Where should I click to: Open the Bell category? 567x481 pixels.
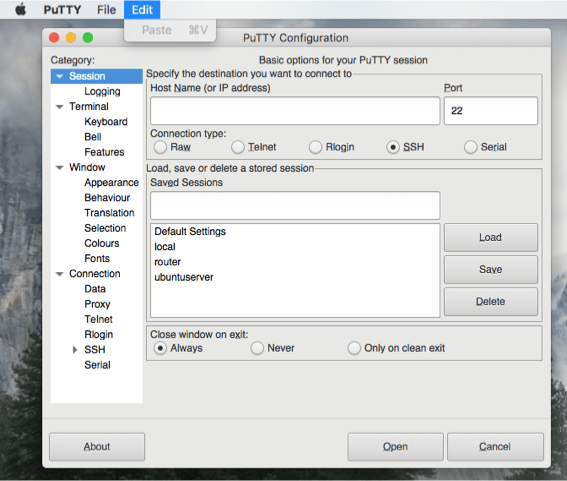[93, 137]
